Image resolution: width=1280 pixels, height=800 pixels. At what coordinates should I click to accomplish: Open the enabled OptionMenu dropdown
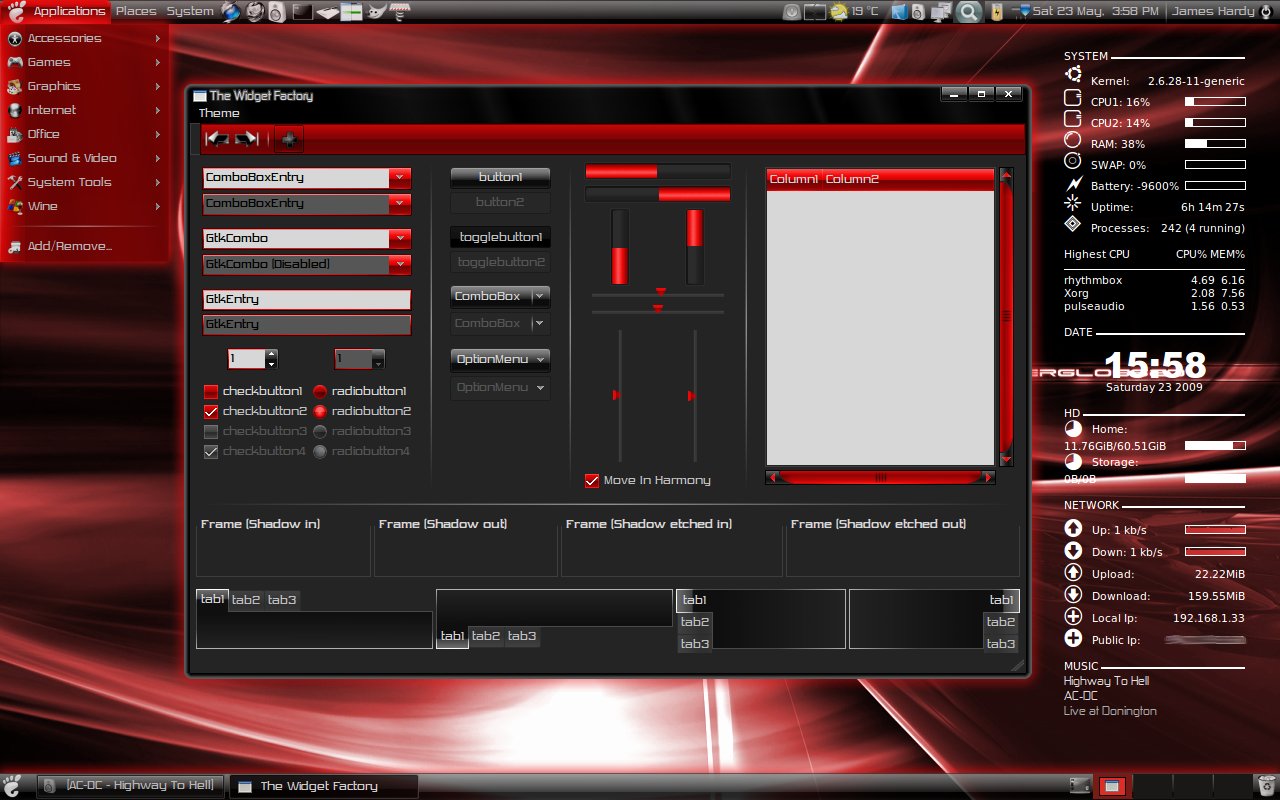click(x=500, y=359)
